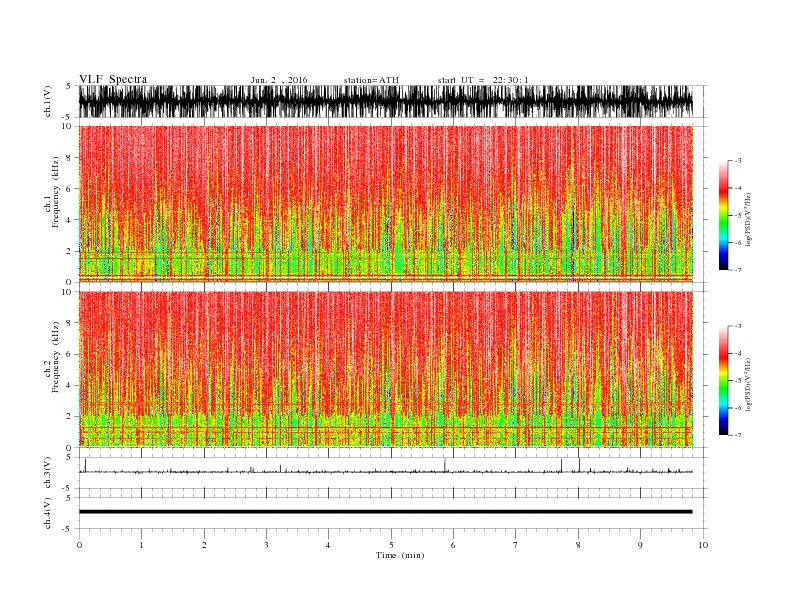Click the ch.2 frequency tick label "8"
The width and height of the screenshot is (792, 612).
click(x=69, y=323)
